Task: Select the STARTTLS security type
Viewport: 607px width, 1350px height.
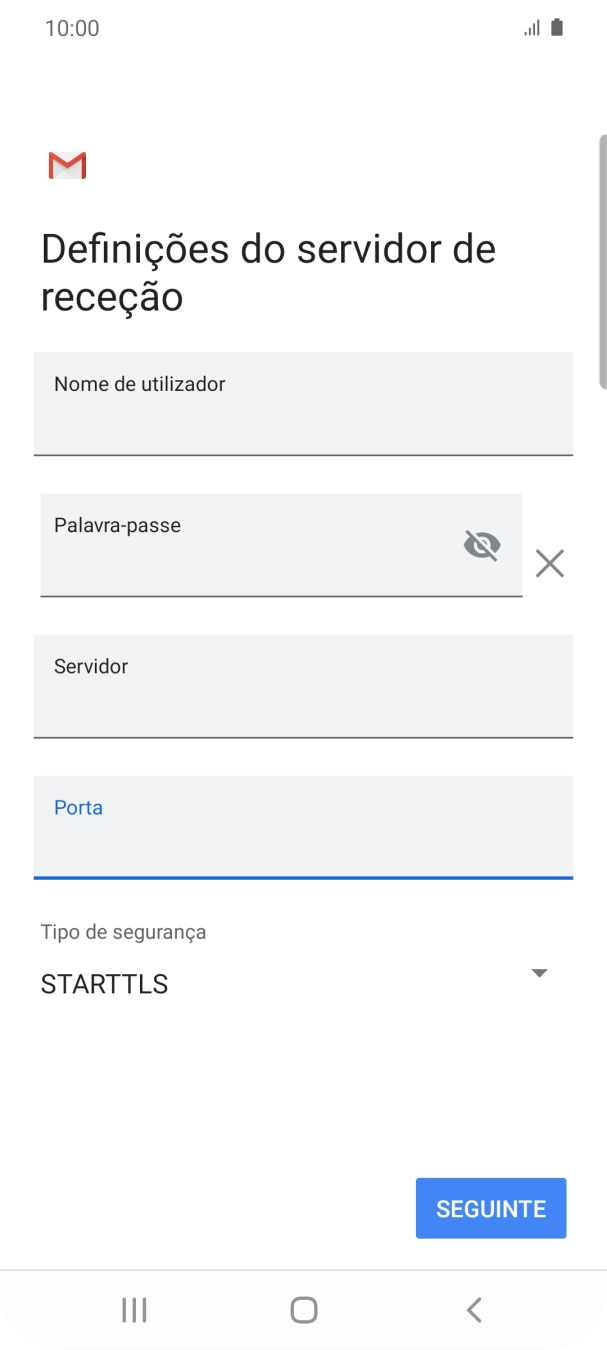Action: [103, 984]
